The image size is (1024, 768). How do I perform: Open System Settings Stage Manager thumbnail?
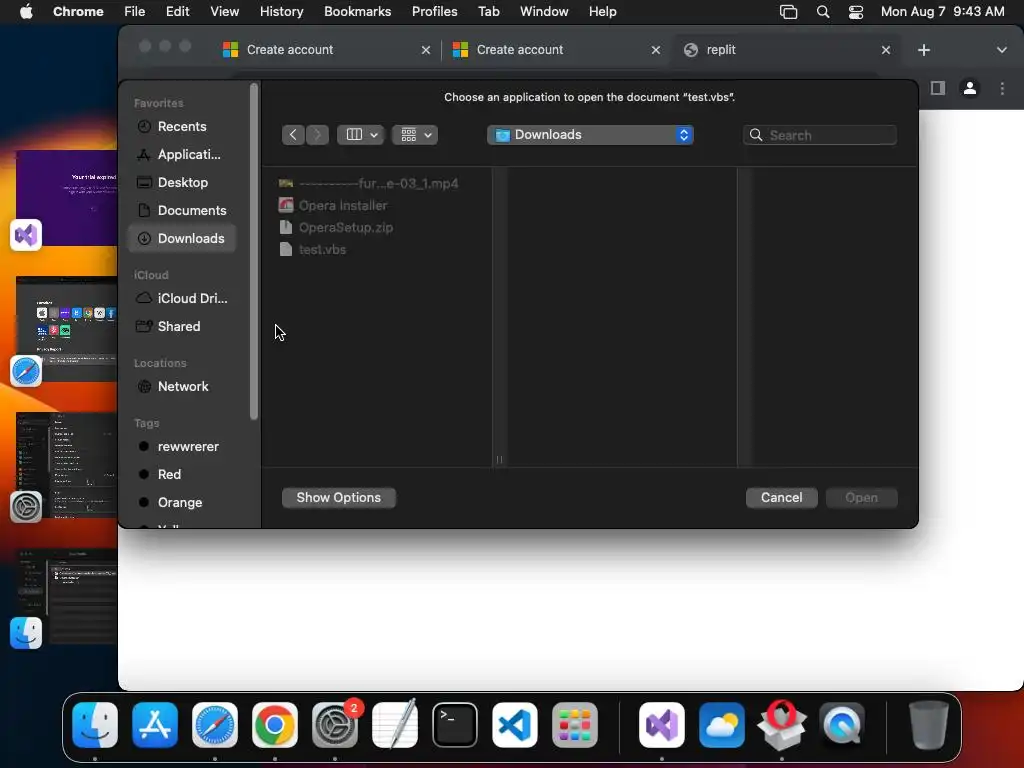click(67, 466)
